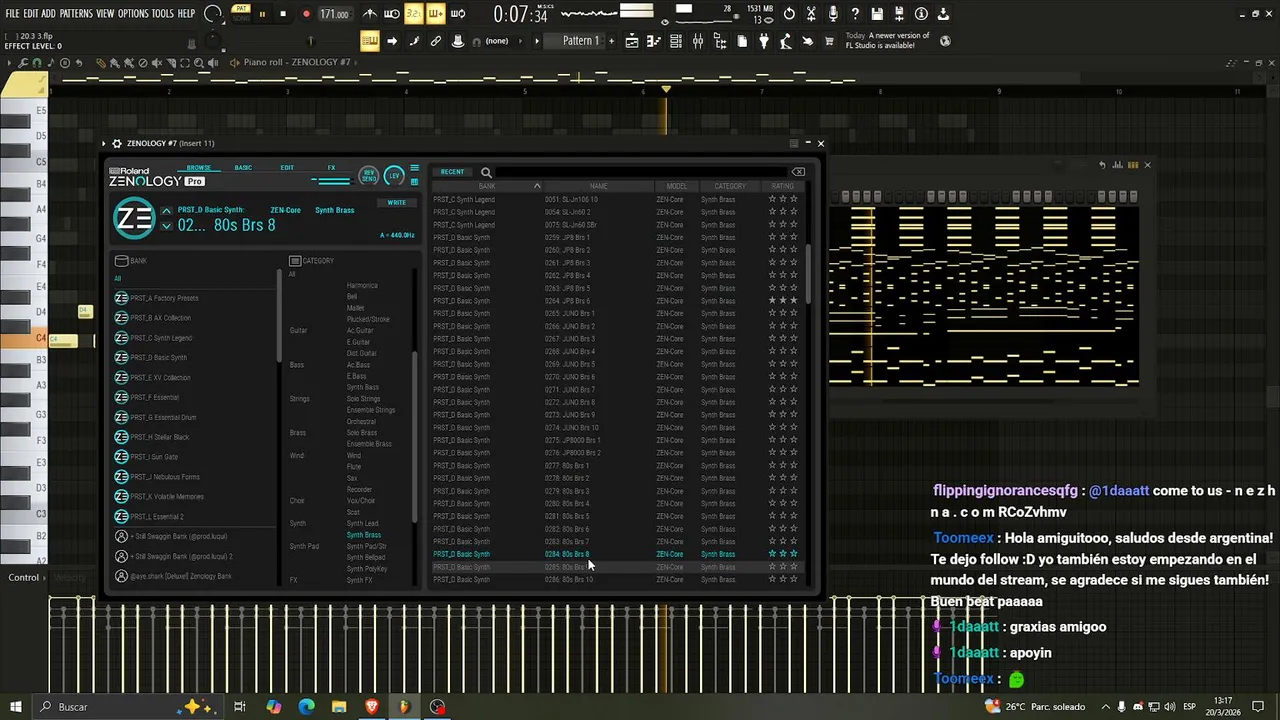Click the preset list vertical scrollbar
1280x720 pixels.
pos(807,275)
